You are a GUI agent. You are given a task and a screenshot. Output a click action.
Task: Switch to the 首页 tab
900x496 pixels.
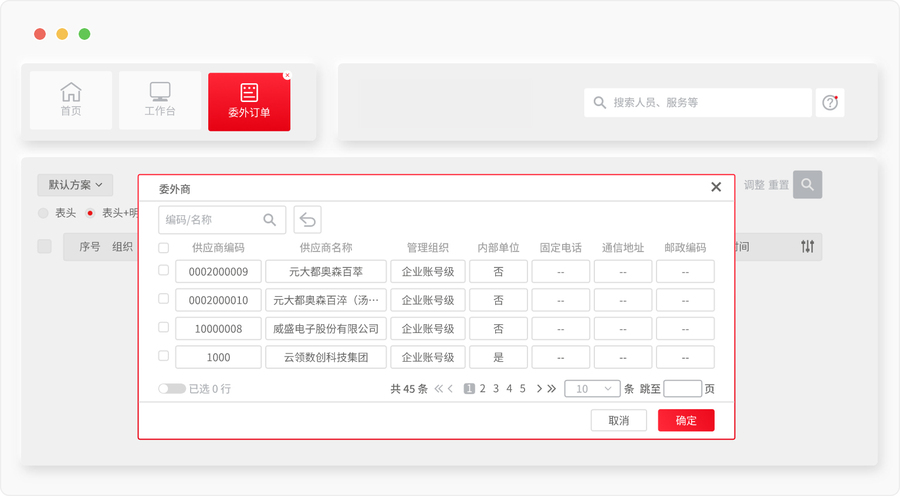point(71,100)
